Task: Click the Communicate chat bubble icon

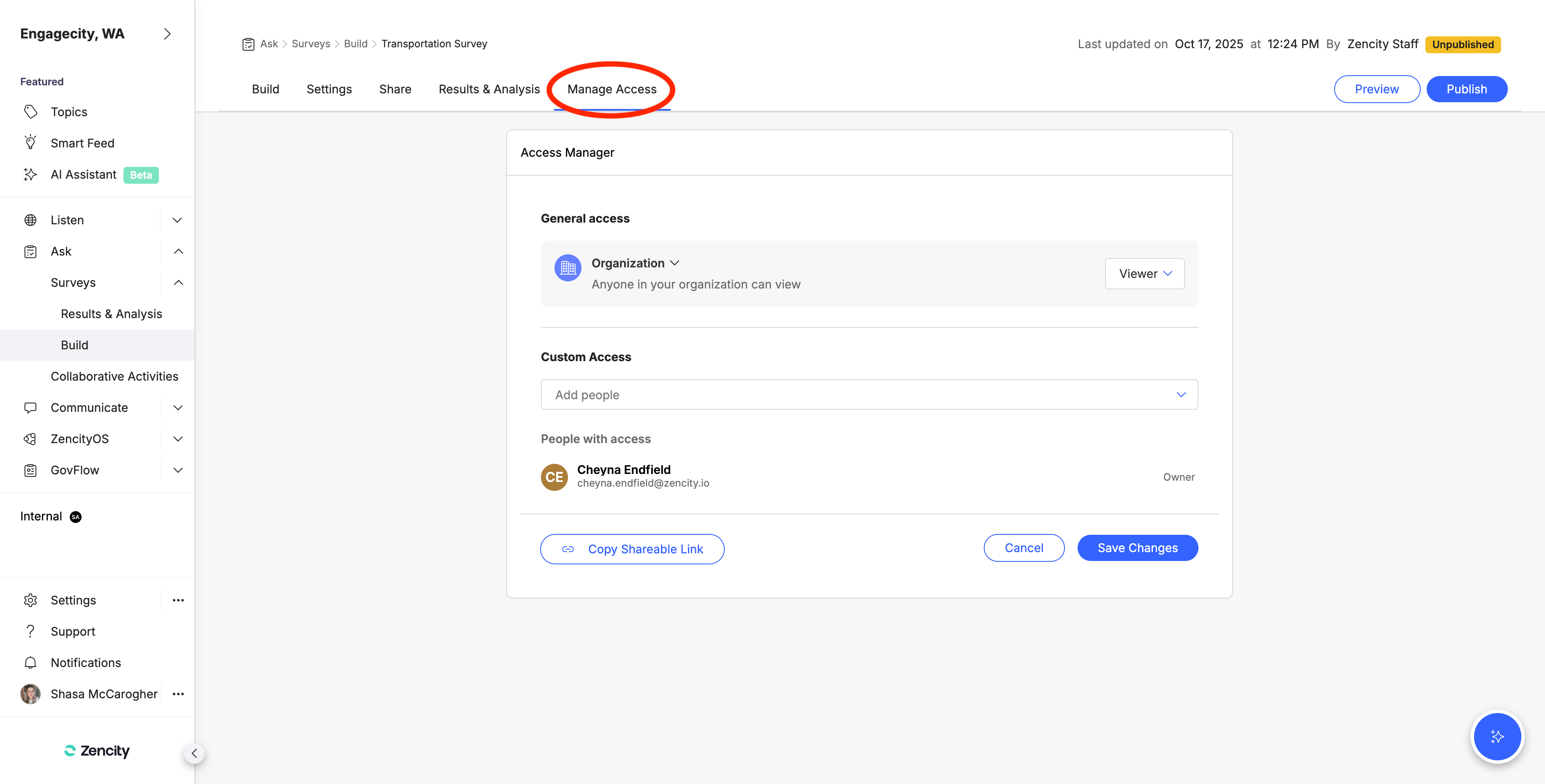Action: pos(30,408)
